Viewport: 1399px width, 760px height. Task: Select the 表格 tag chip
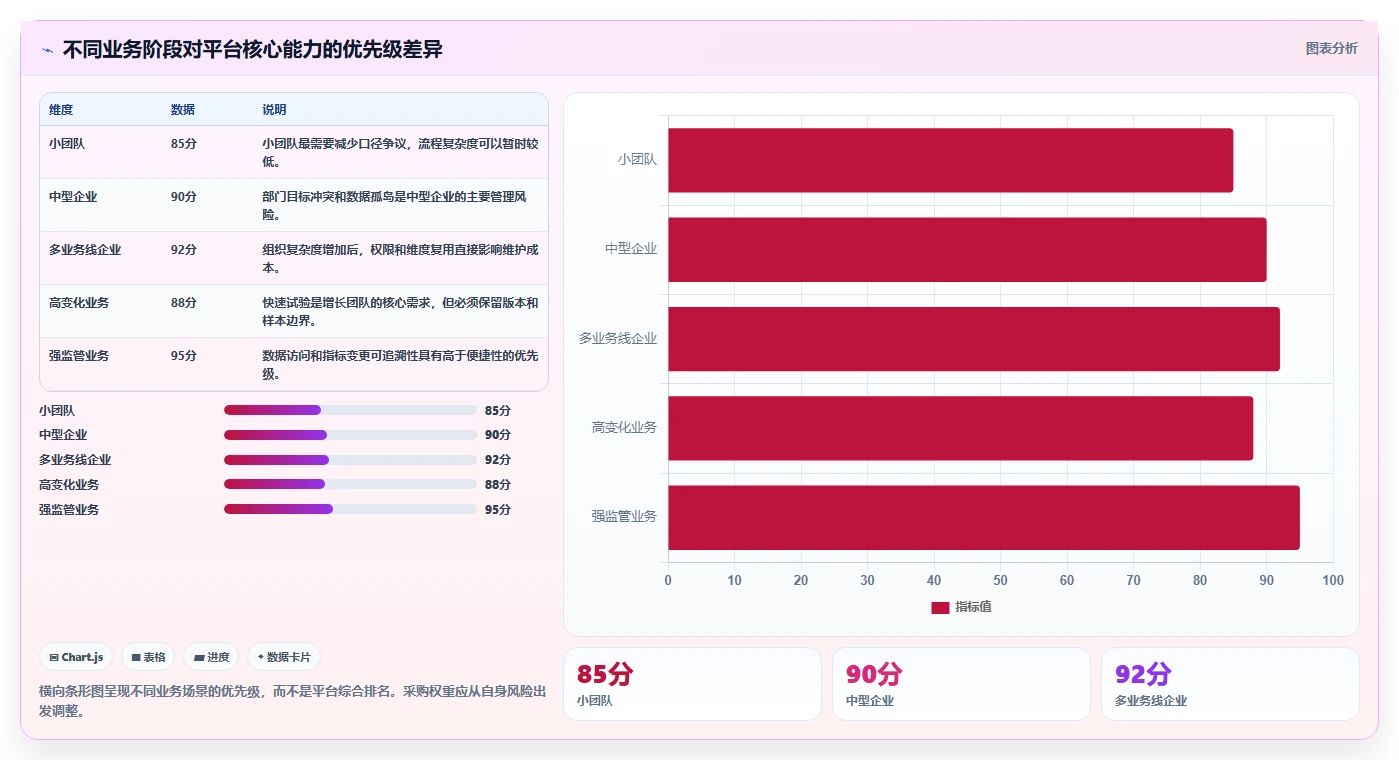[x=148, y=657]
